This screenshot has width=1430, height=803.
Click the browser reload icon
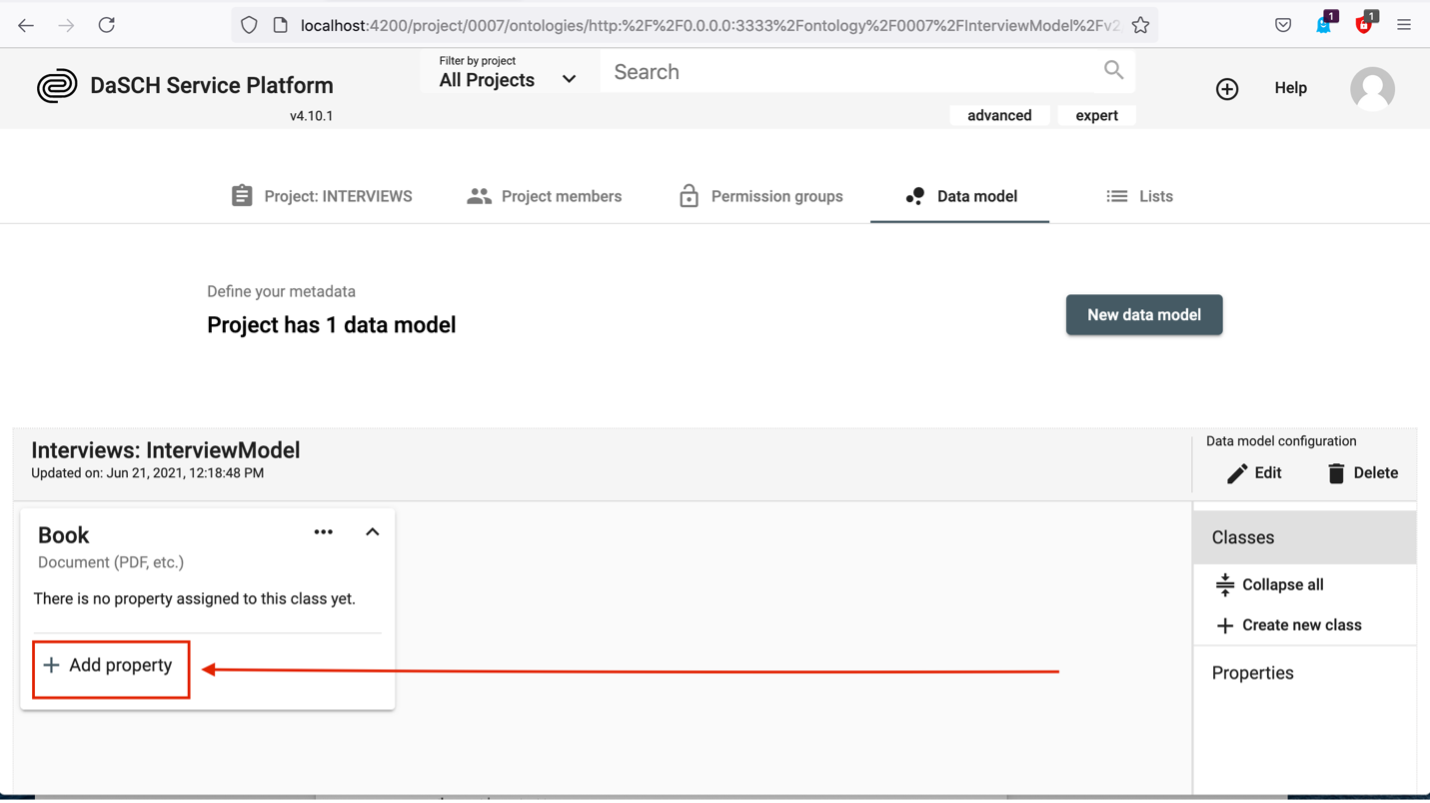(x=107, y=25)
